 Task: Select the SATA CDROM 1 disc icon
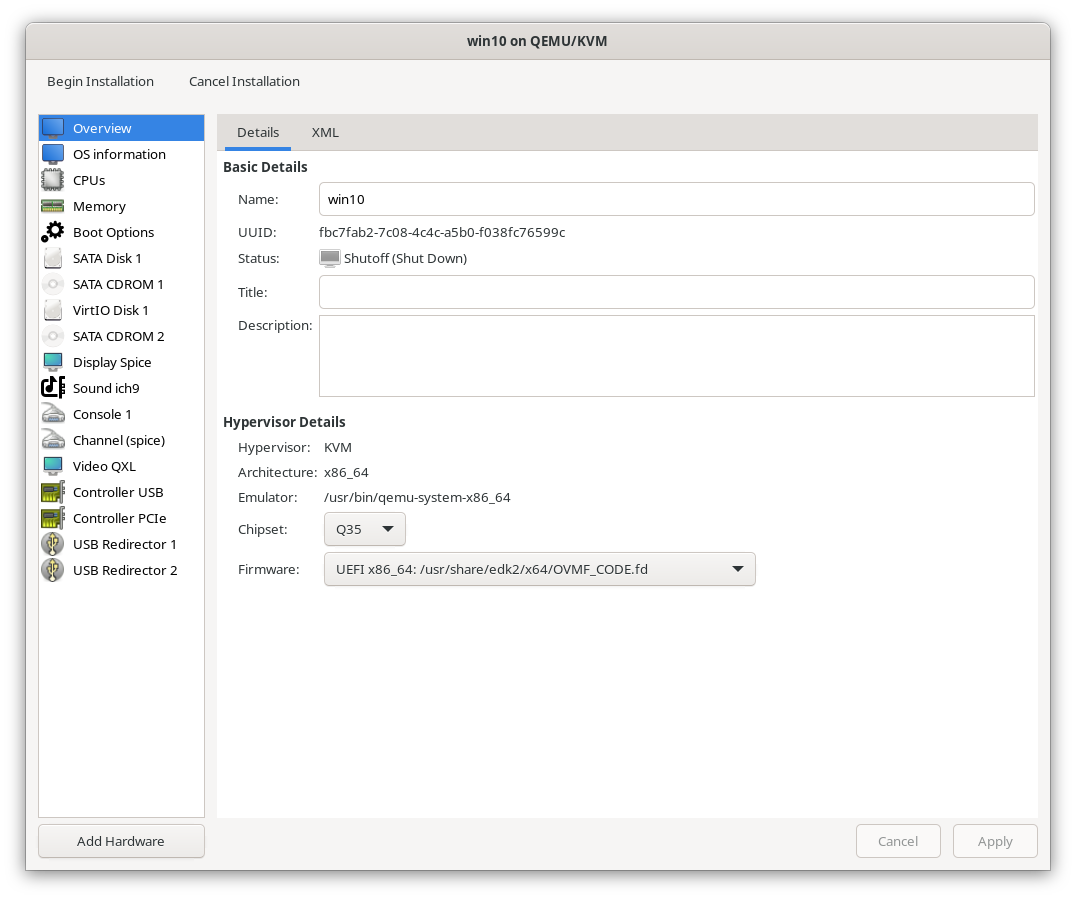53,284
